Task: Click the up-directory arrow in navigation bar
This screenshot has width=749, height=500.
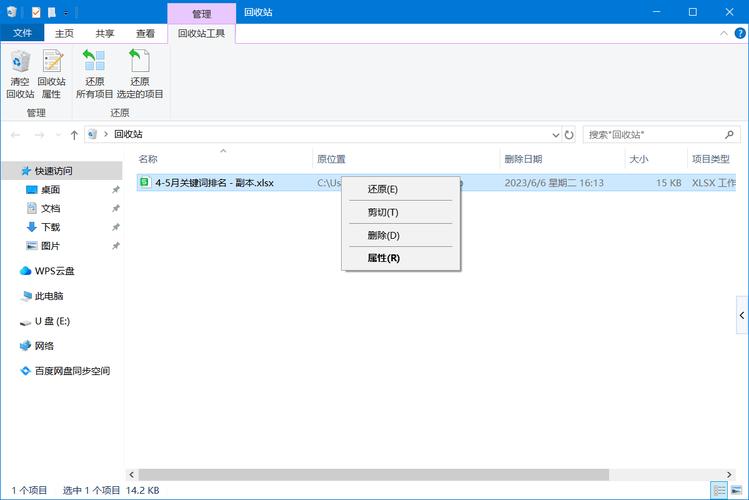Action: point(74,134)
